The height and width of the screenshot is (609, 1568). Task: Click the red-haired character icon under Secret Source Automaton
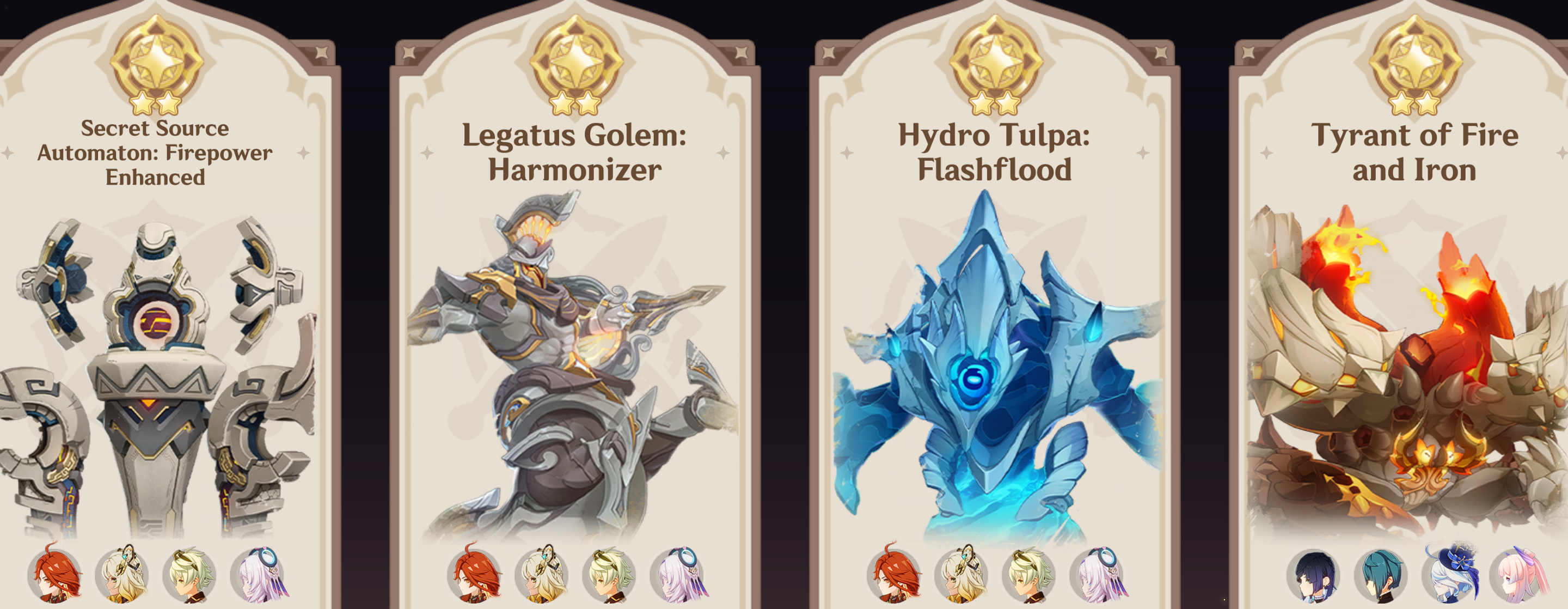(x=55, y=573)
